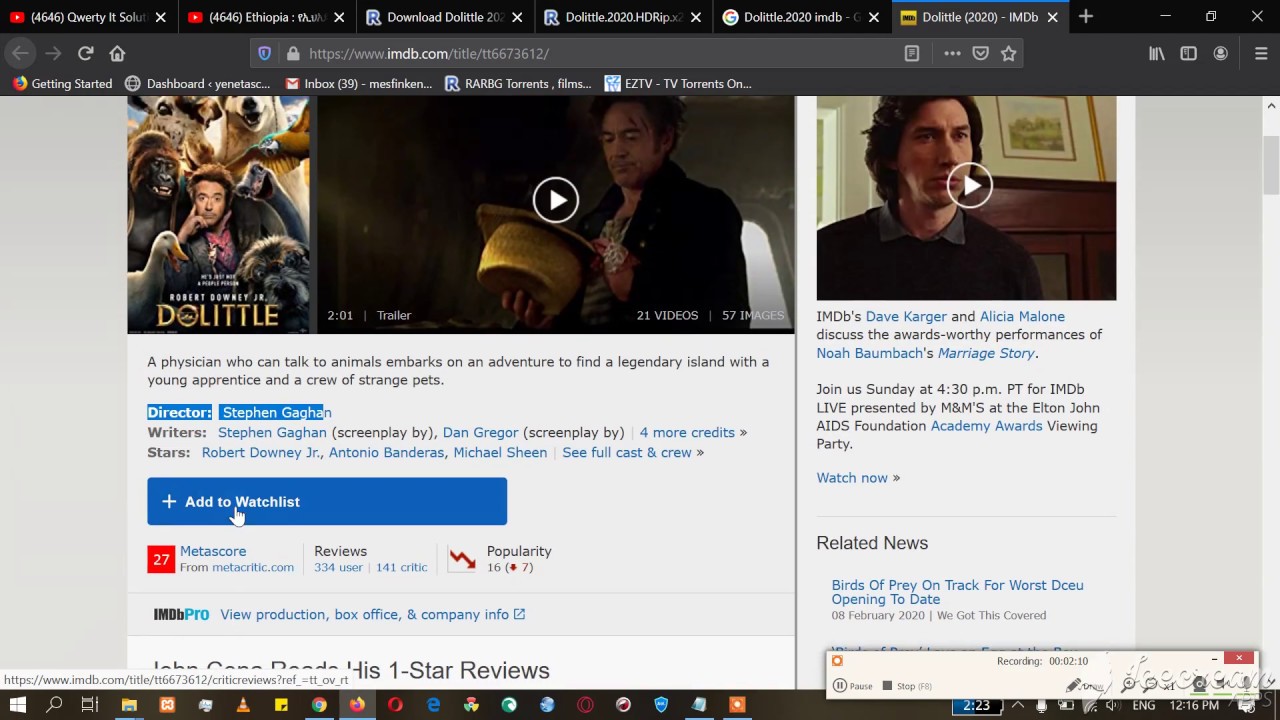Open Inbox (39) mail bookmark
The image size is (1280, 720).
[x=358, y=84]
